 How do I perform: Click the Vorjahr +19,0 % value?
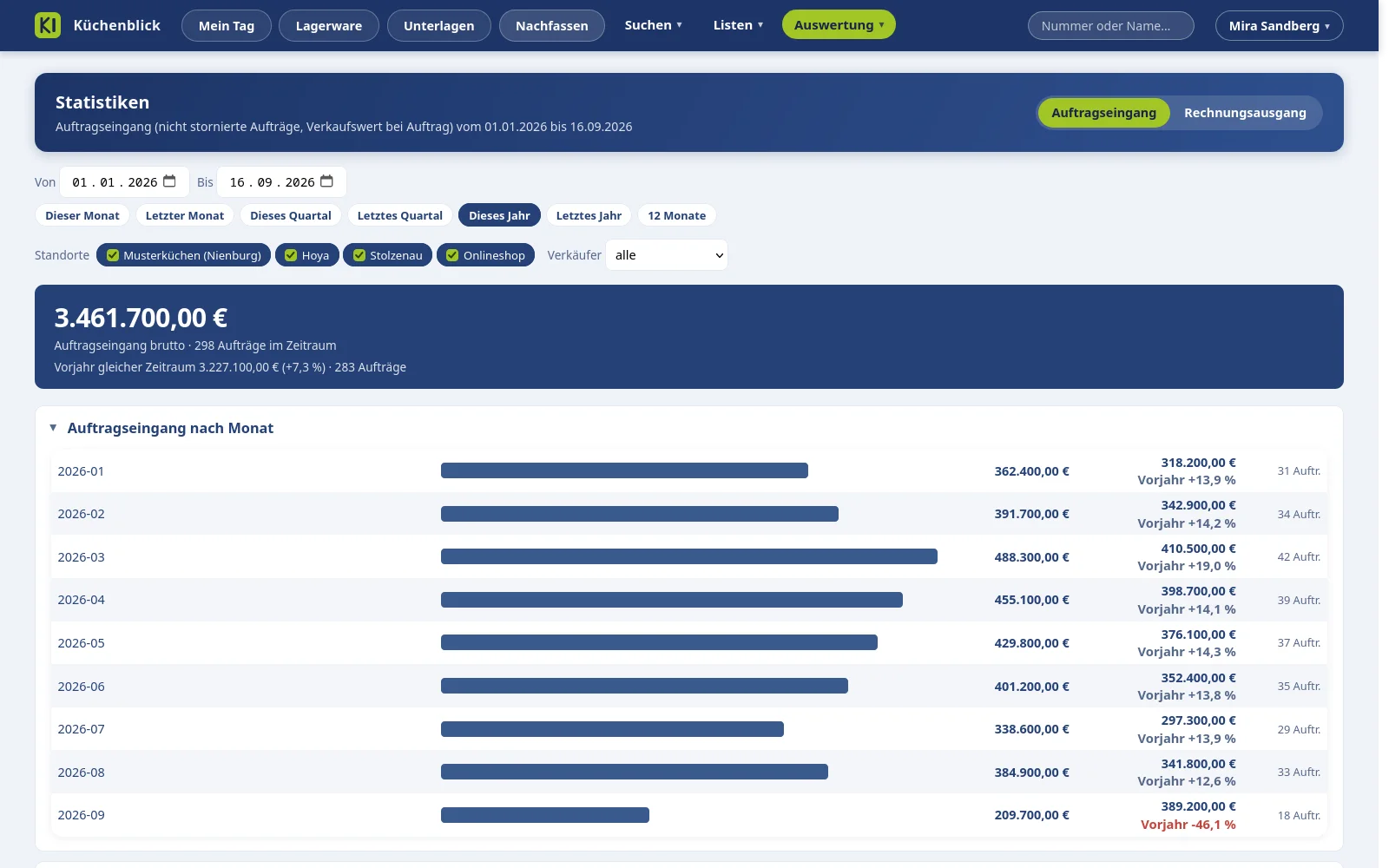click(1187, 566)
